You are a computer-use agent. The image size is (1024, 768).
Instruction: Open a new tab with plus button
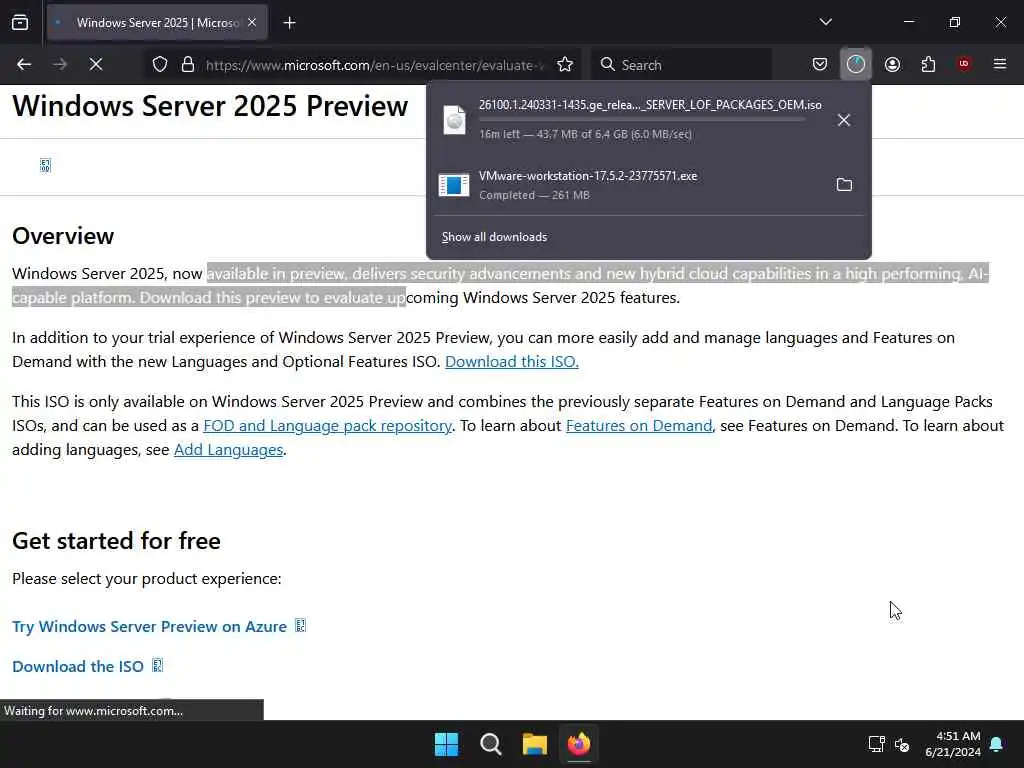coord(289,23)
